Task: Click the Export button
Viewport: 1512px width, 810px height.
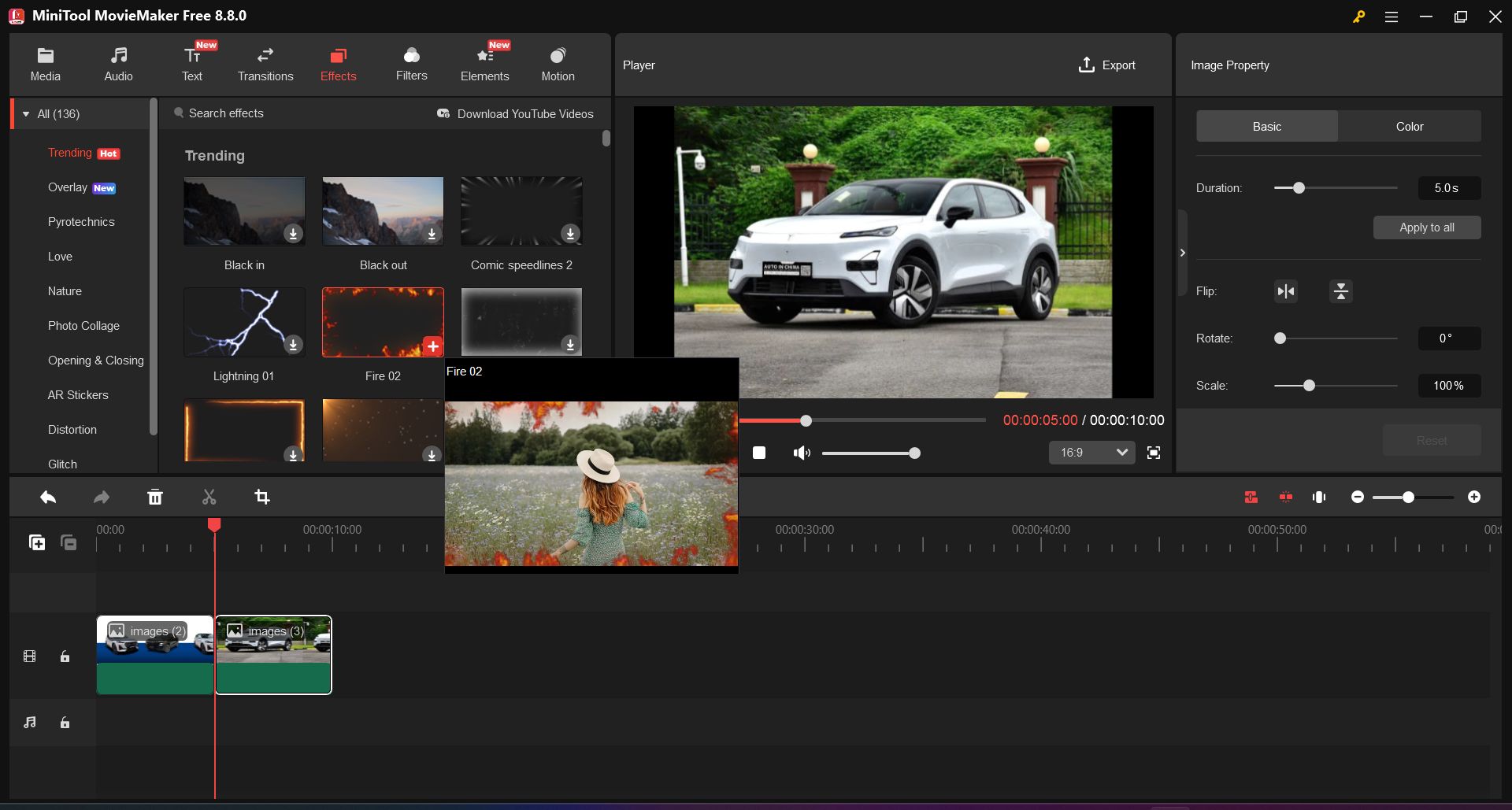Action: (1106, 65)
